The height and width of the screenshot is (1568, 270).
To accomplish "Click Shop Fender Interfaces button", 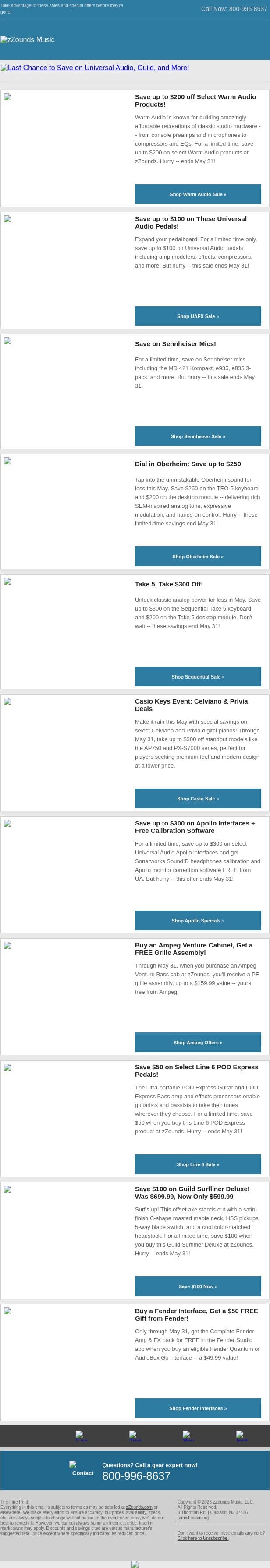I will (198, 1408).
